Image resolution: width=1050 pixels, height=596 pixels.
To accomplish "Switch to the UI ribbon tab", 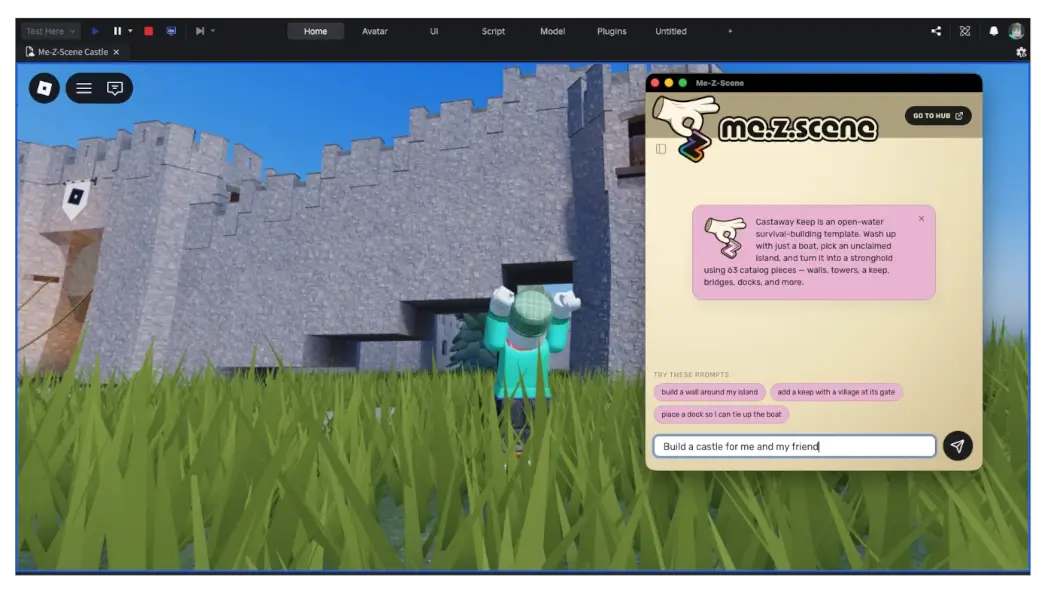I will pyautogui.click(x=434, y=31).
